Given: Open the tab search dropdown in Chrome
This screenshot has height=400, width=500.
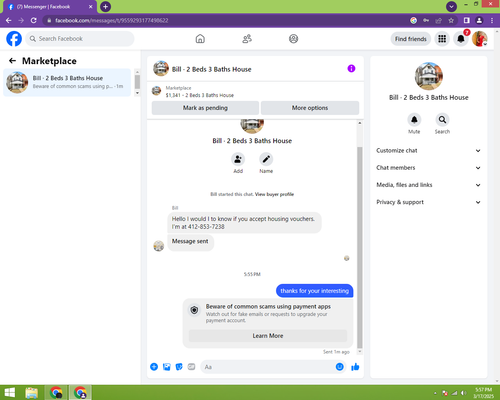Looking at the screenshot, I should (x=451, y=6).
